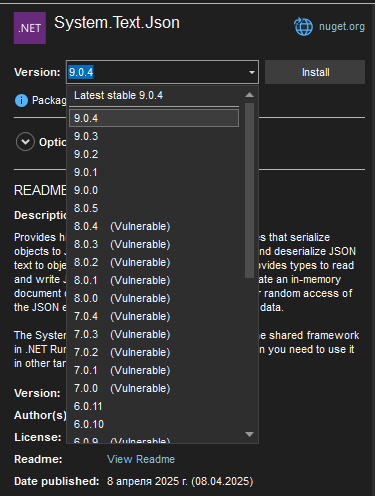The height and width of the screenshot is (496, 375).
Task: Expand the Options section chevron
Action: (x=25, y=142)
